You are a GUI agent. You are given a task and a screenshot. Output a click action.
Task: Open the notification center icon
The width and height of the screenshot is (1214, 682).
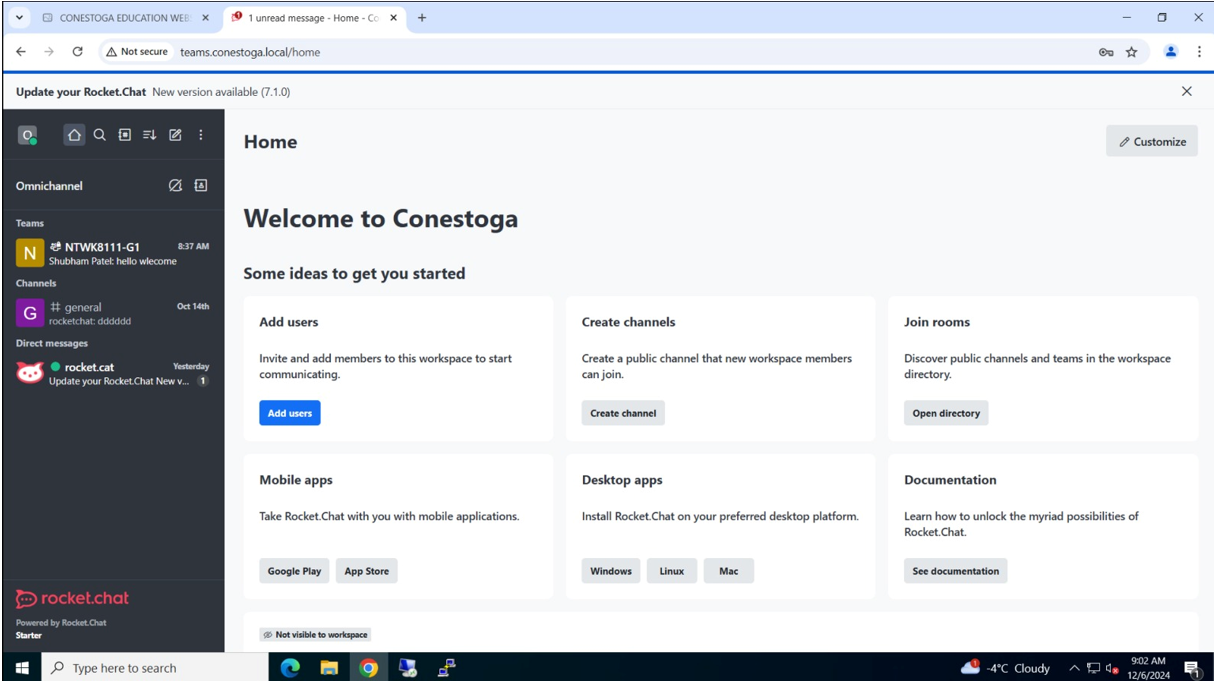pos(1192,668)
